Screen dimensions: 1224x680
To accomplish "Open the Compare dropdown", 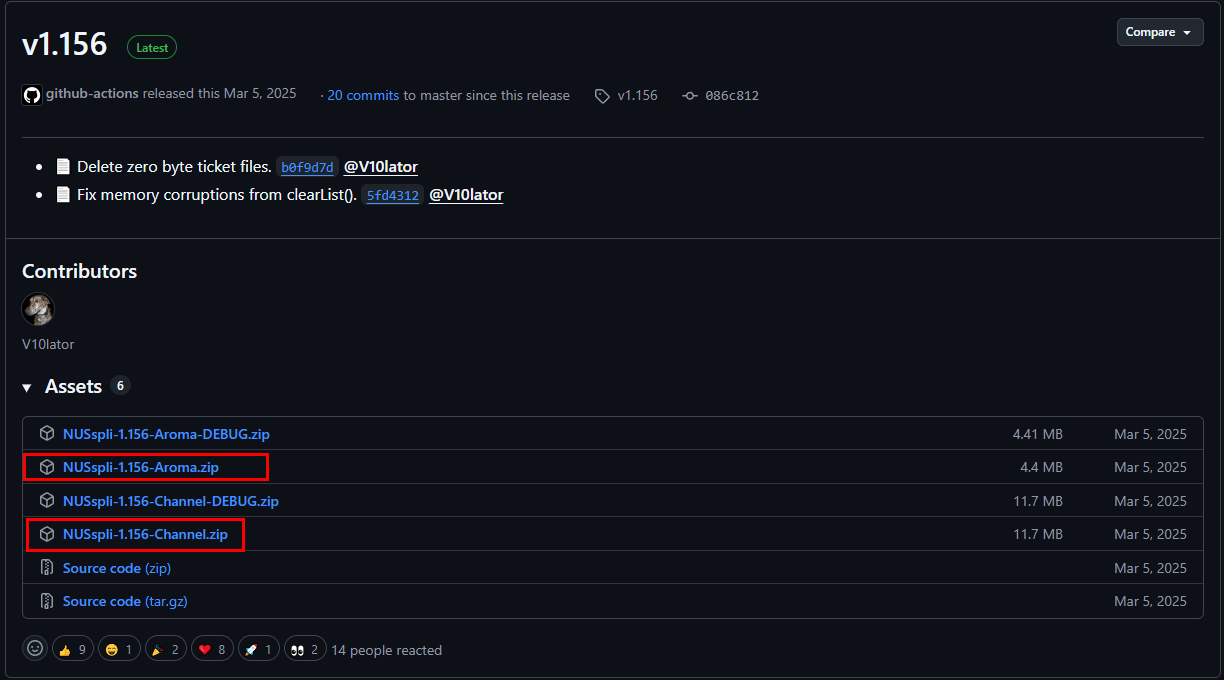I will tap(1159, 31).
